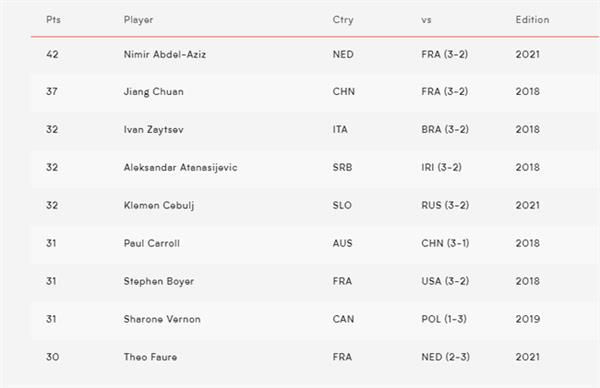Select player Jiang Chuan
The width and height of the screenshot is (600, 388).
pyautogui.click(x=153, y=92)
